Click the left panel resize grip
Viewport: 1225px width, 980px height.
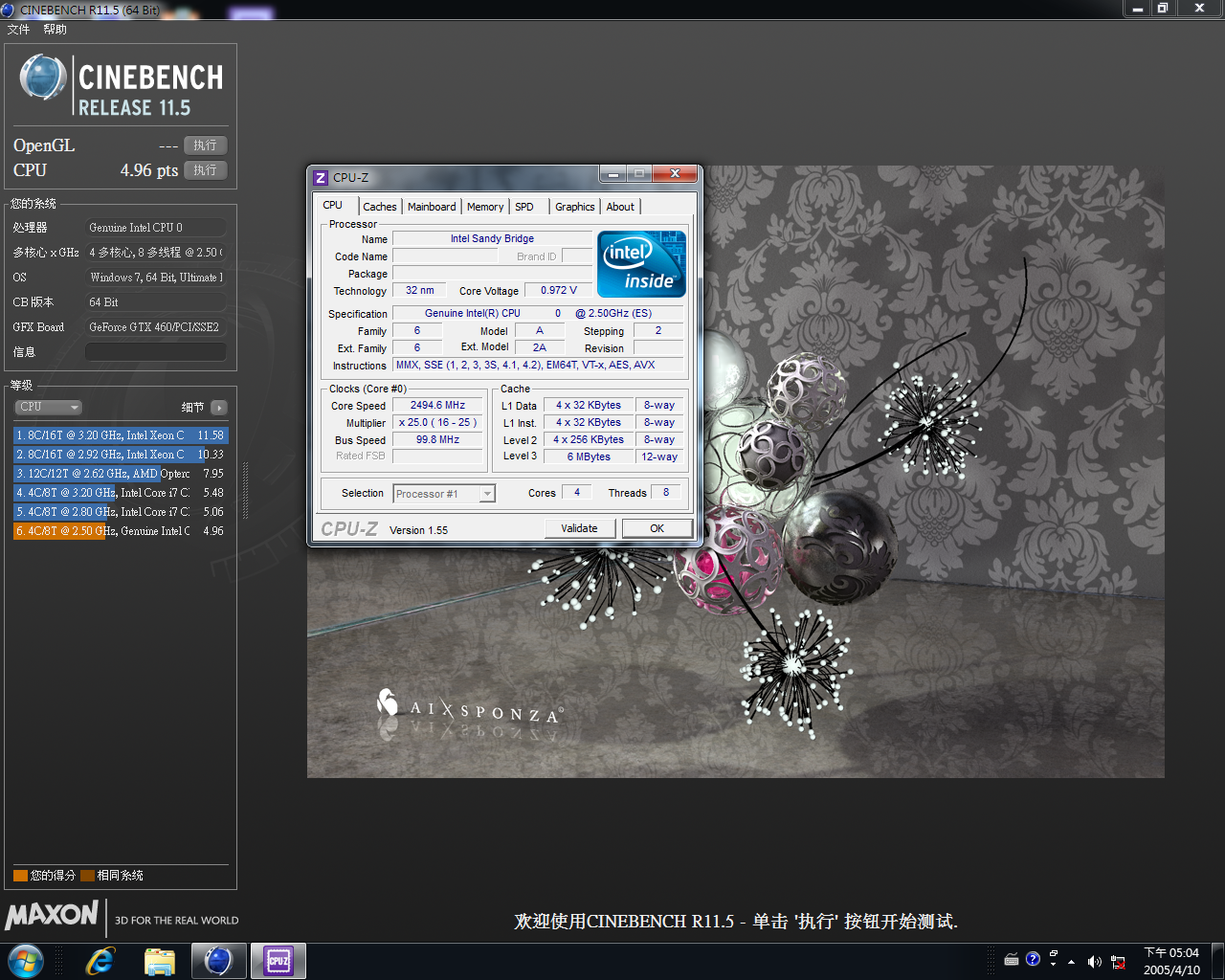(245, 493)
